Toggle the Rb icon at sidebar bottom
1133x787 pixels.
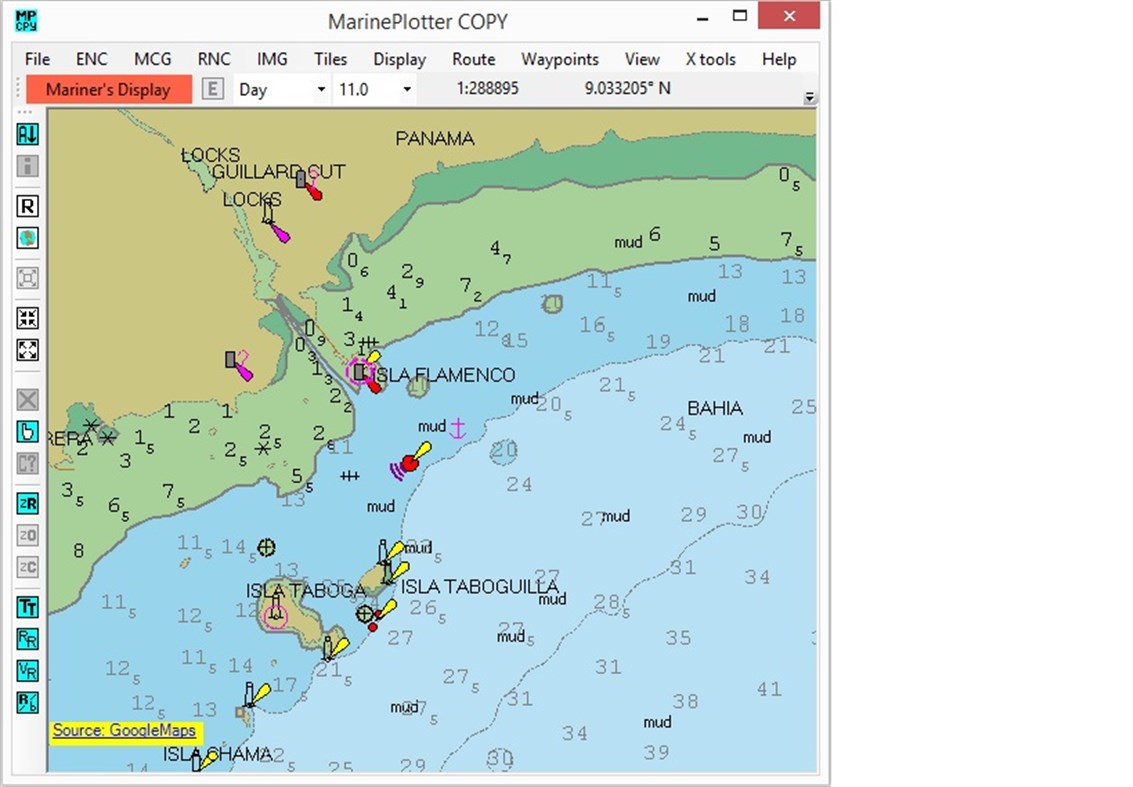coord(26,701)
